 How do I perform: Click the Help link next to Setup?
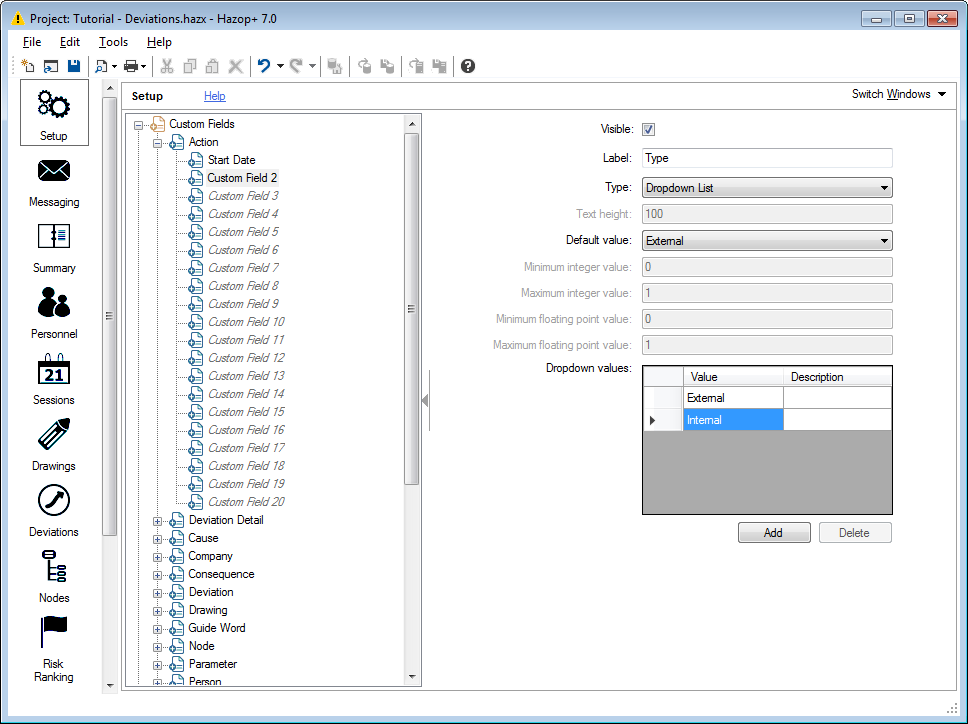coord(214,96)
